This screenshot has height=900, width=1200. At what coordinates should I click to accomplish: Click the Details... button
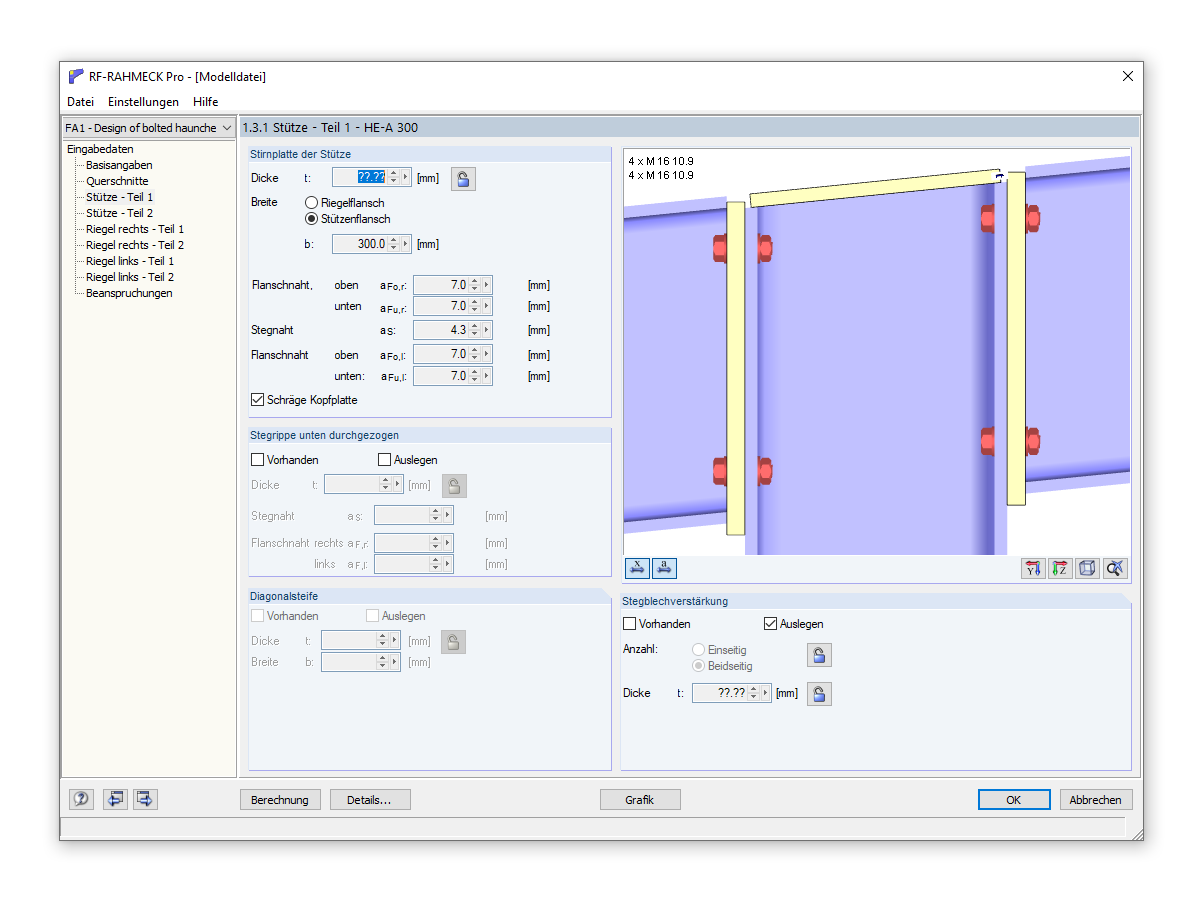[x=370, y=800]
